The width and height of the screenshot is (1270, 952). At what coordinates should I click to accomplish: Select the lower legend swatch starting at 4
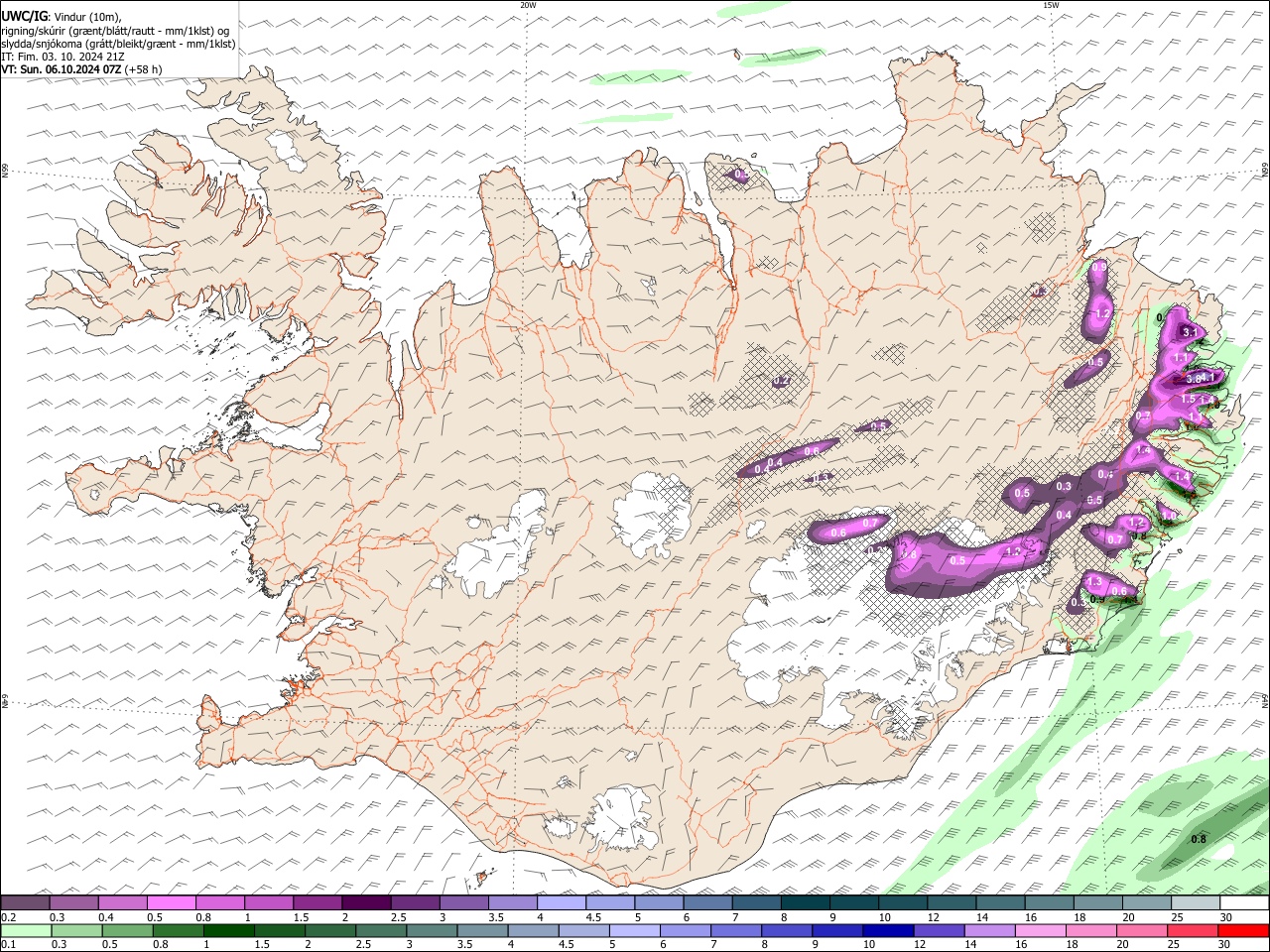533,930
